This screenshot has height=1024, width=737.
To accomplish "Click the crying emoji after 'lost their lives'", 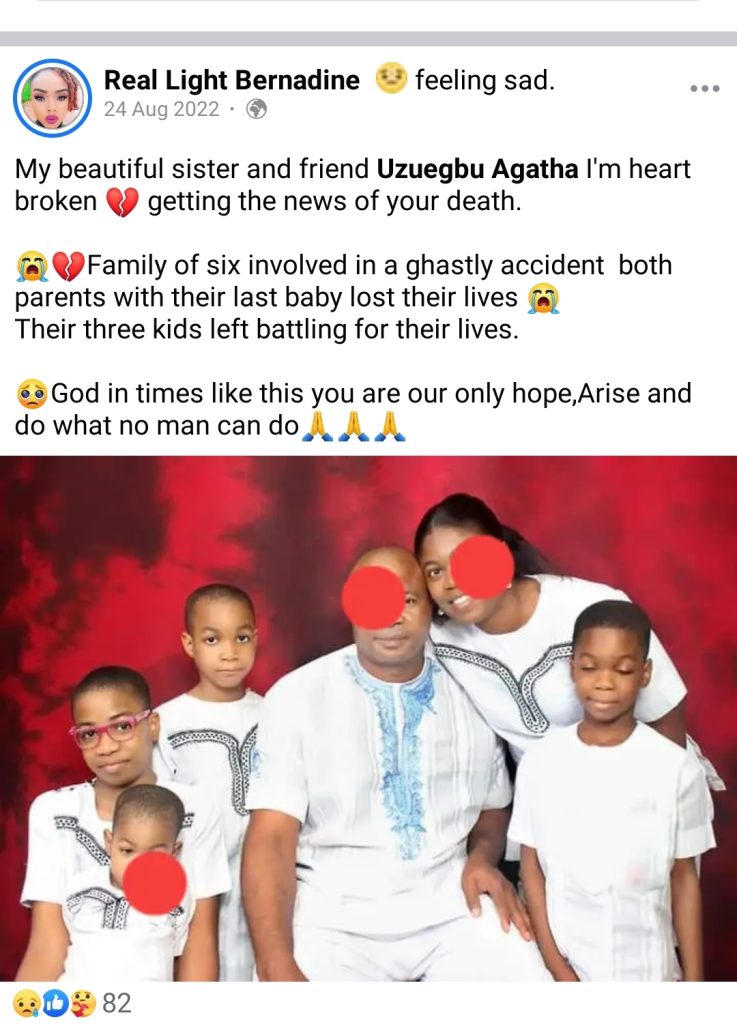I will pyautogui.click(x=543, y=298).
